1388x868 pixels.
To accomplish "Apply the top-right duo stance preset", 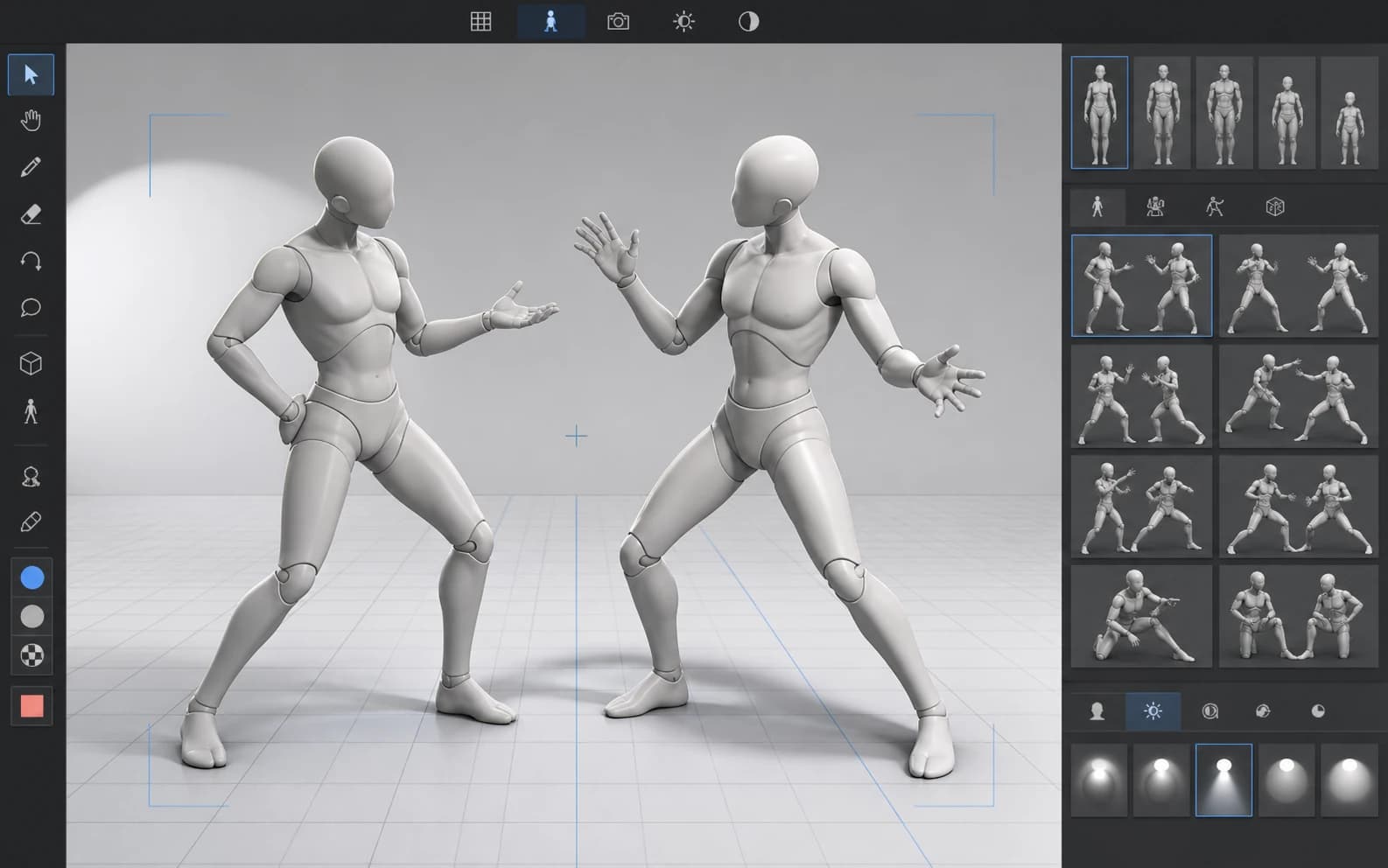I will coord(1299,285).
